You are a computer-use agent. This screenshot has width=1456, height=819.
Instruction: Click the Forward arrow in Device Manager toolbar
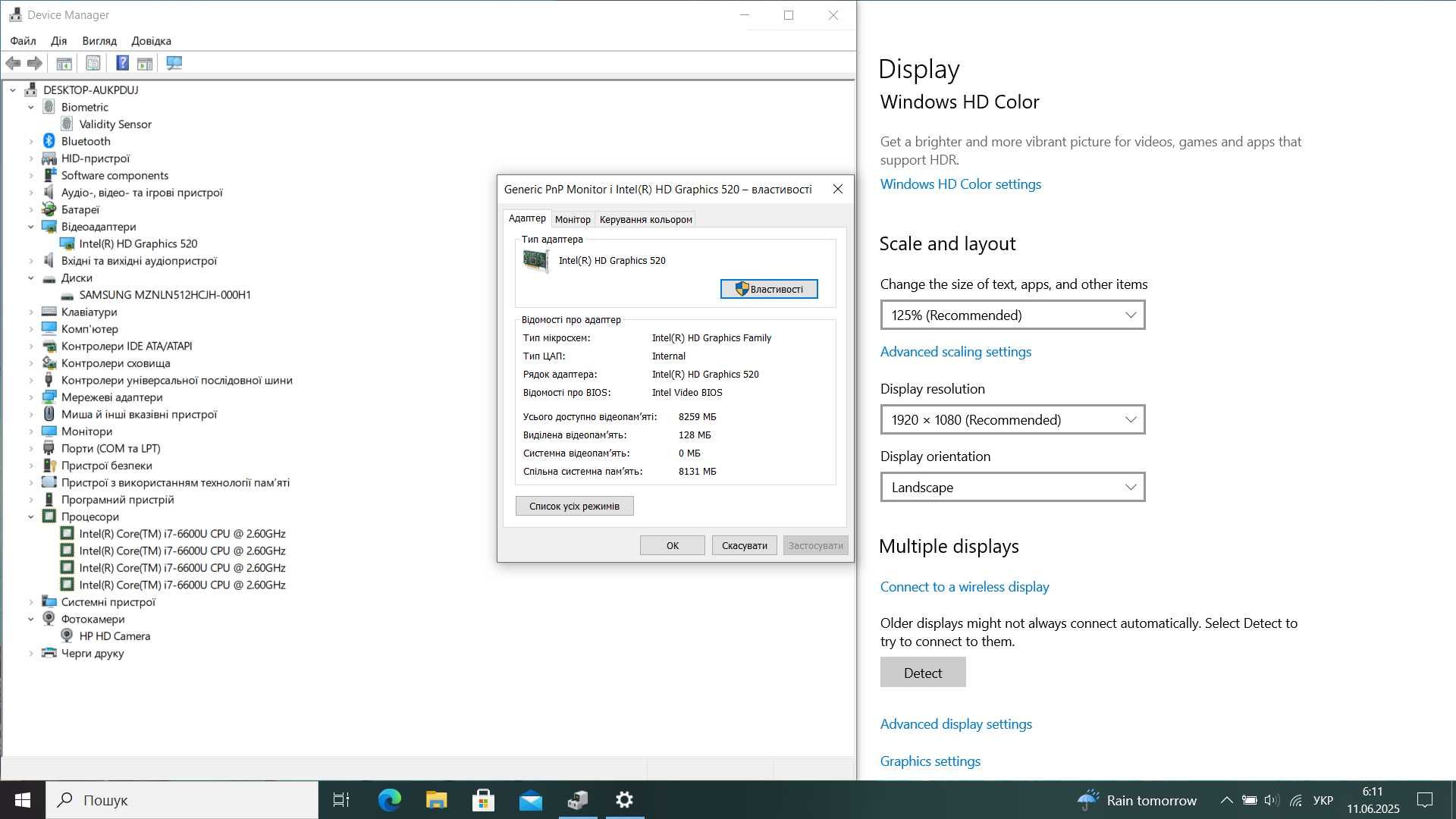click(34, 64)
